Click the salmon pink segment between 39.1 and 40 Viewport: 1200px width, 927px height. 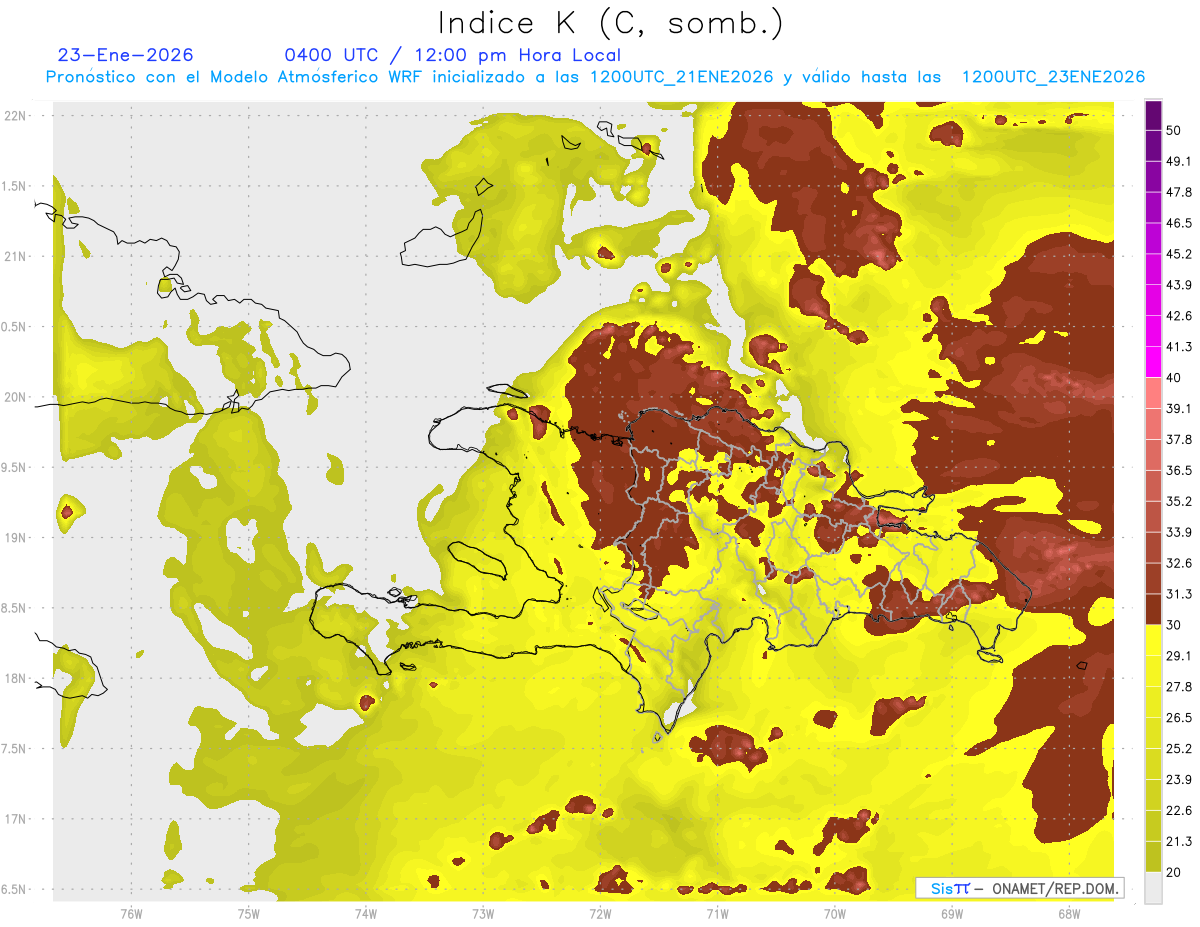(1153, 393)
